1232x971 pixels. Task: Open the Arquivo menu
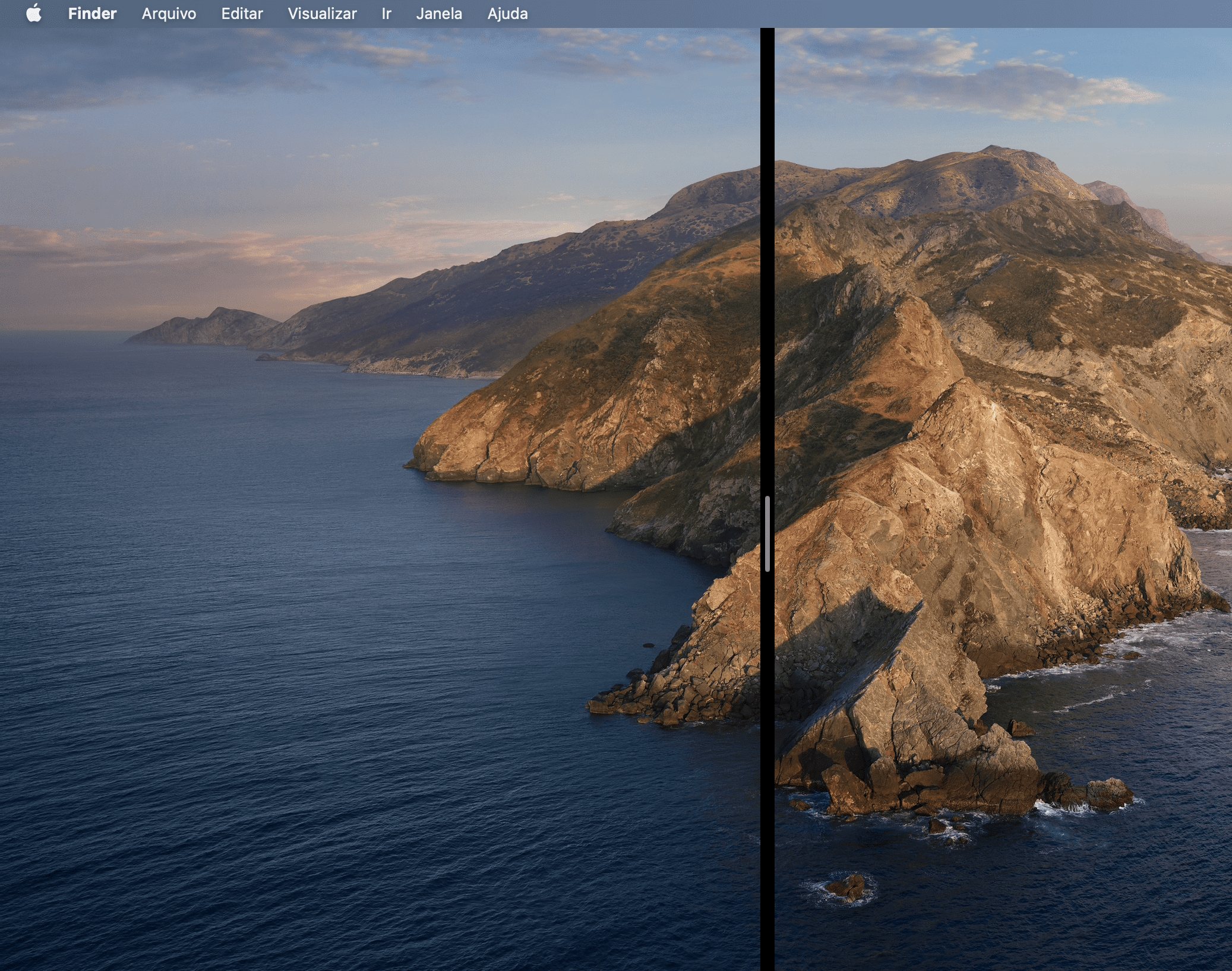169,13
